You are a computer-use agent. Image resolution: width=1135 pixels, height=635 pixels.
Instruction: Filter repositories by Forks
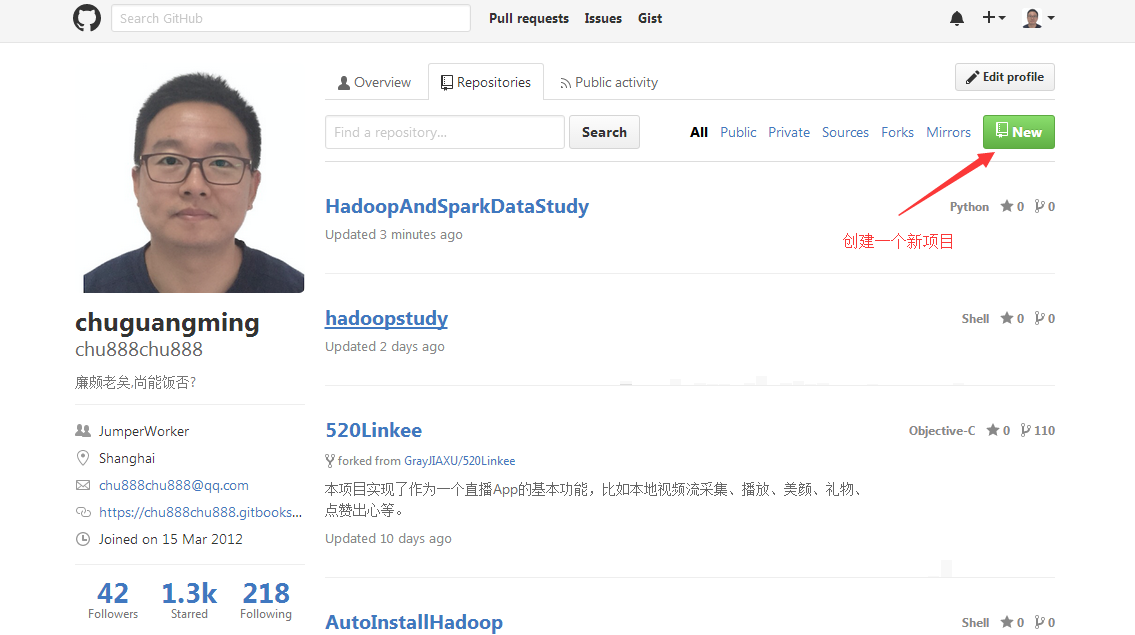897,133
